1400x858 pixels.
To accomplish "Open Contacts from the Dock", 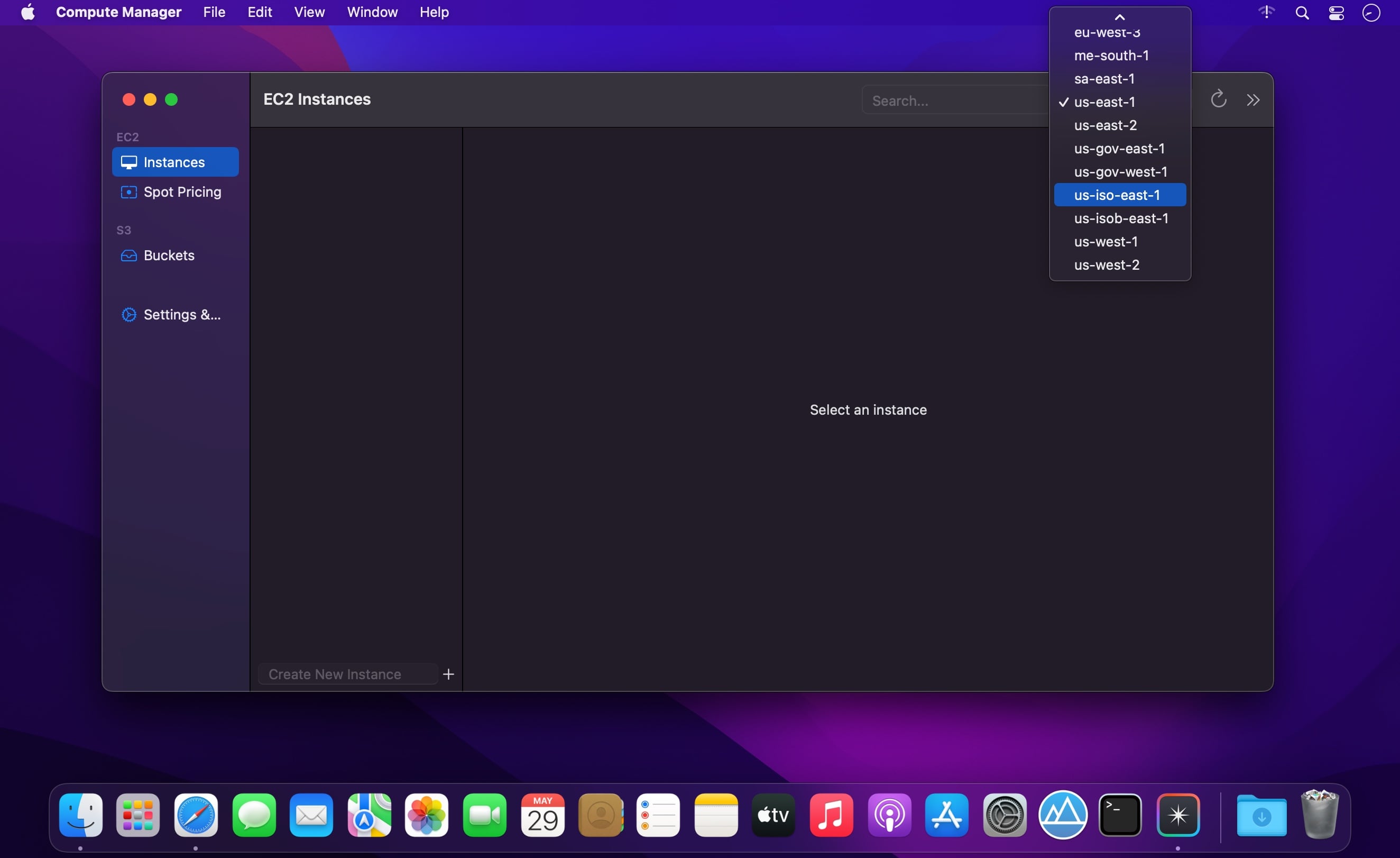I will pos(601,815).
